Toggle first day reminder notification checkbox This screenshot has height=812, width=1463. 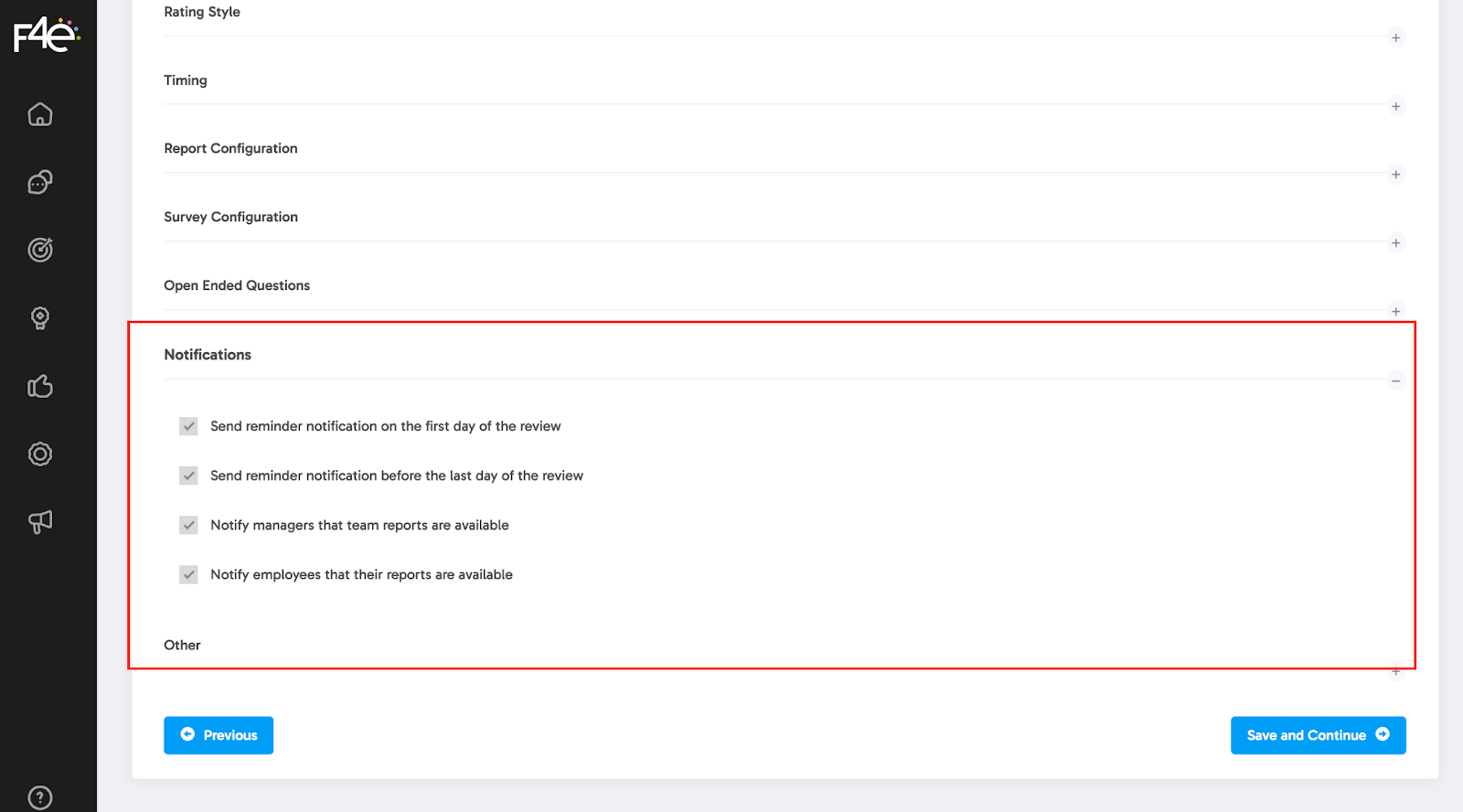[x=188, y=426]
